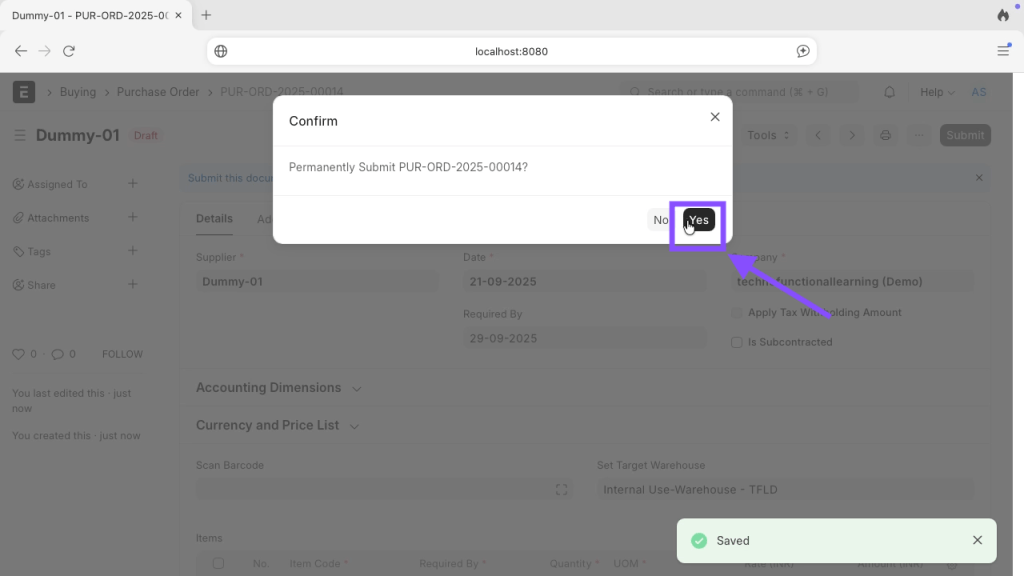Go to the previous document arrow
The width and height of the screenshot is (1024, 576).
pos(818,135)
